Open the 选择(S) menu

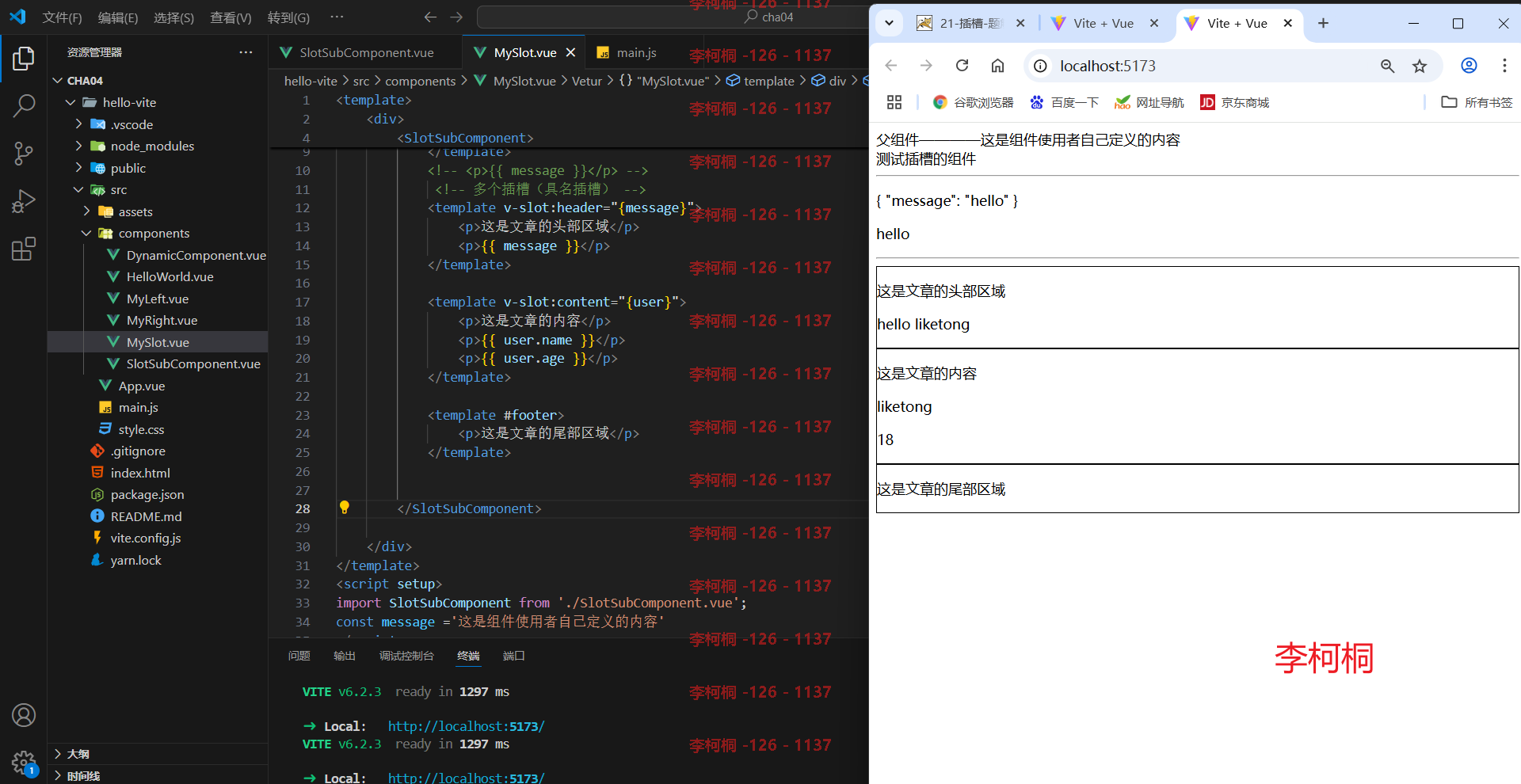pyautogui.click(x=173, y=17)
